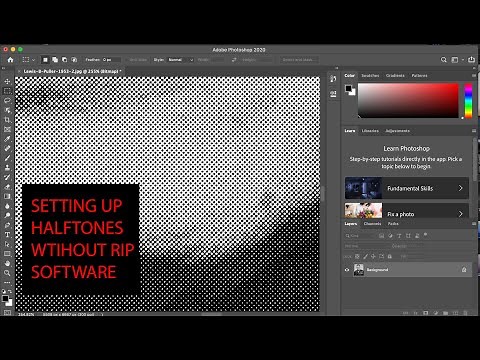480x360 pixels.
Task: Enable Add to selection mode
Action: click(x=55, y=60)
